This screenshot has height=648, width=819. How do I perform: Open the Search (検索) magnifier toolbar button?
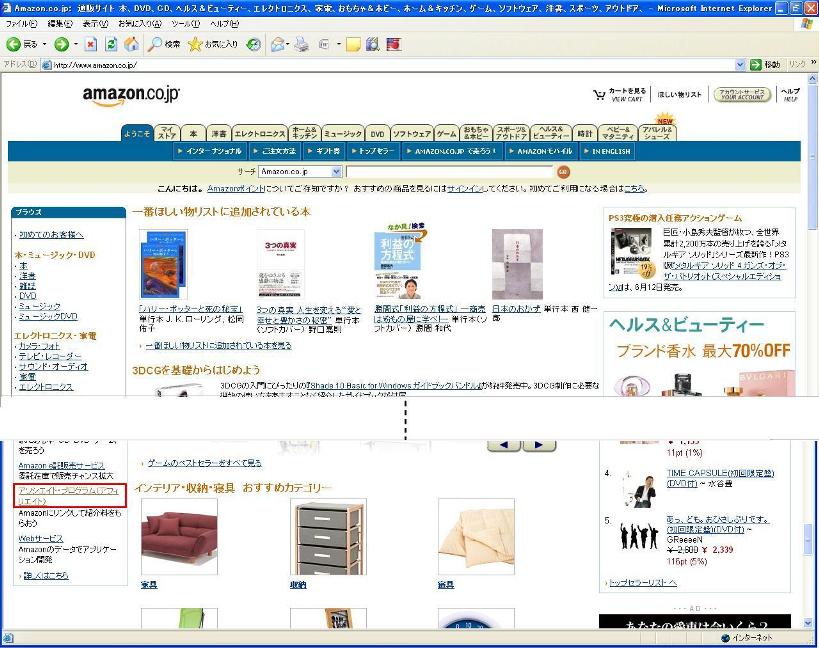[163, 44]
